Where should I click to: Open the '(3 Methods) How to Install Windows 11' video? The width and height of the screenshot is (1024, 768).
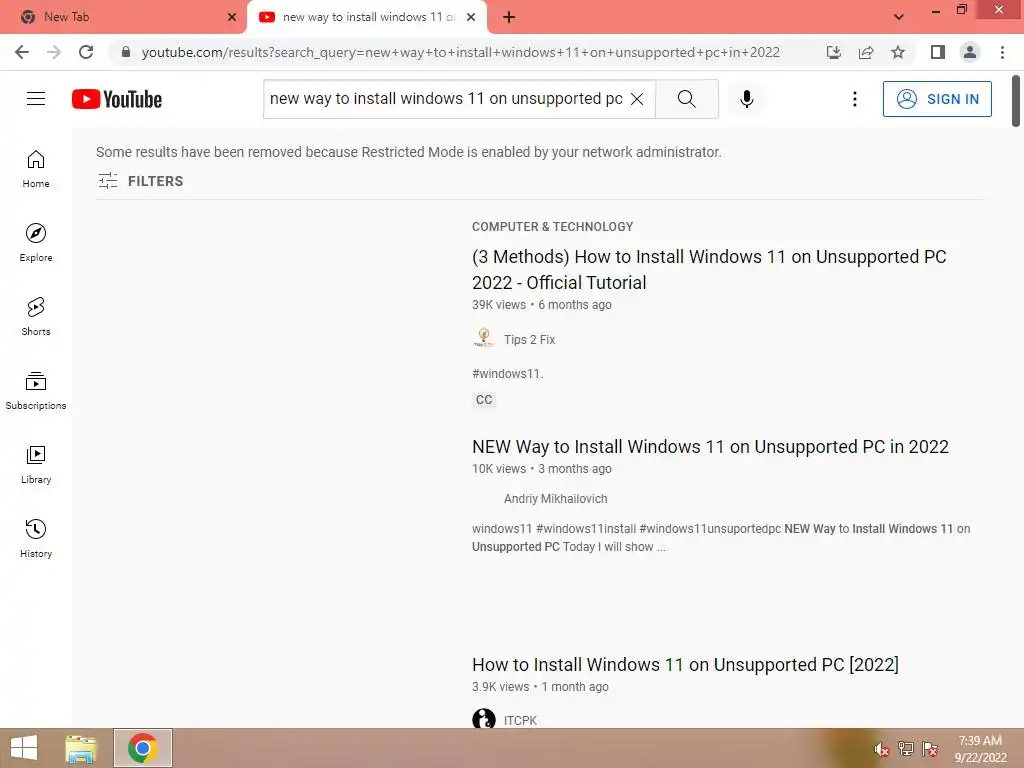709,270
